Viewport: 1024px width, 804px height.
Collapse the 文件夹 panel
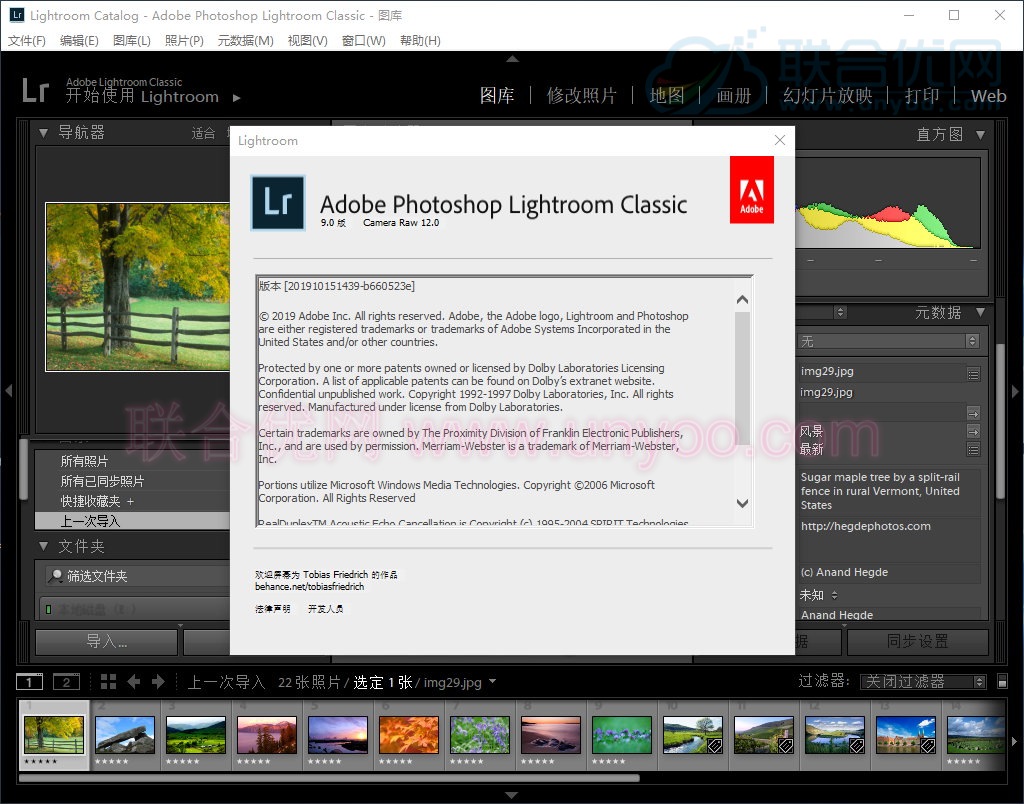(x=43, y=547)
